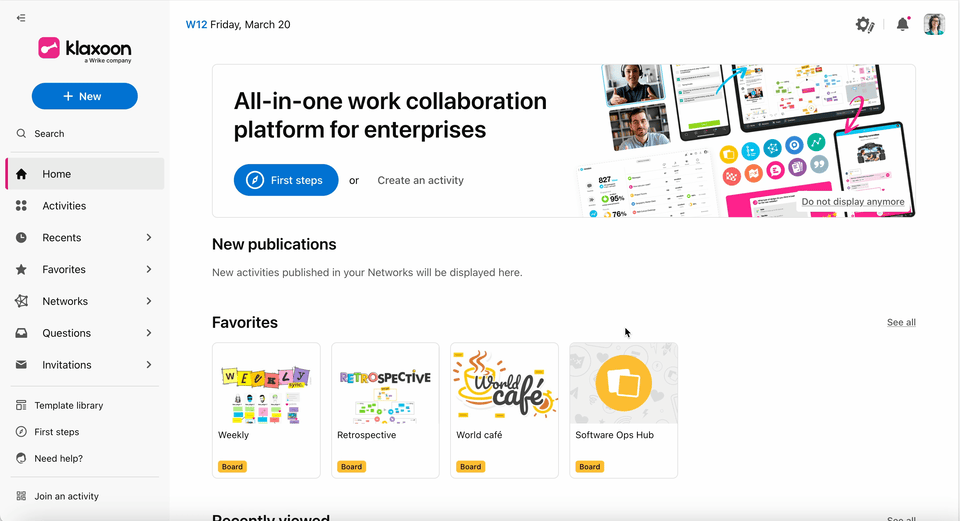Click the Activities four-dots icon
Image resolution: width=960 pixels, height=521 pixels.
[x=21, y=206]
